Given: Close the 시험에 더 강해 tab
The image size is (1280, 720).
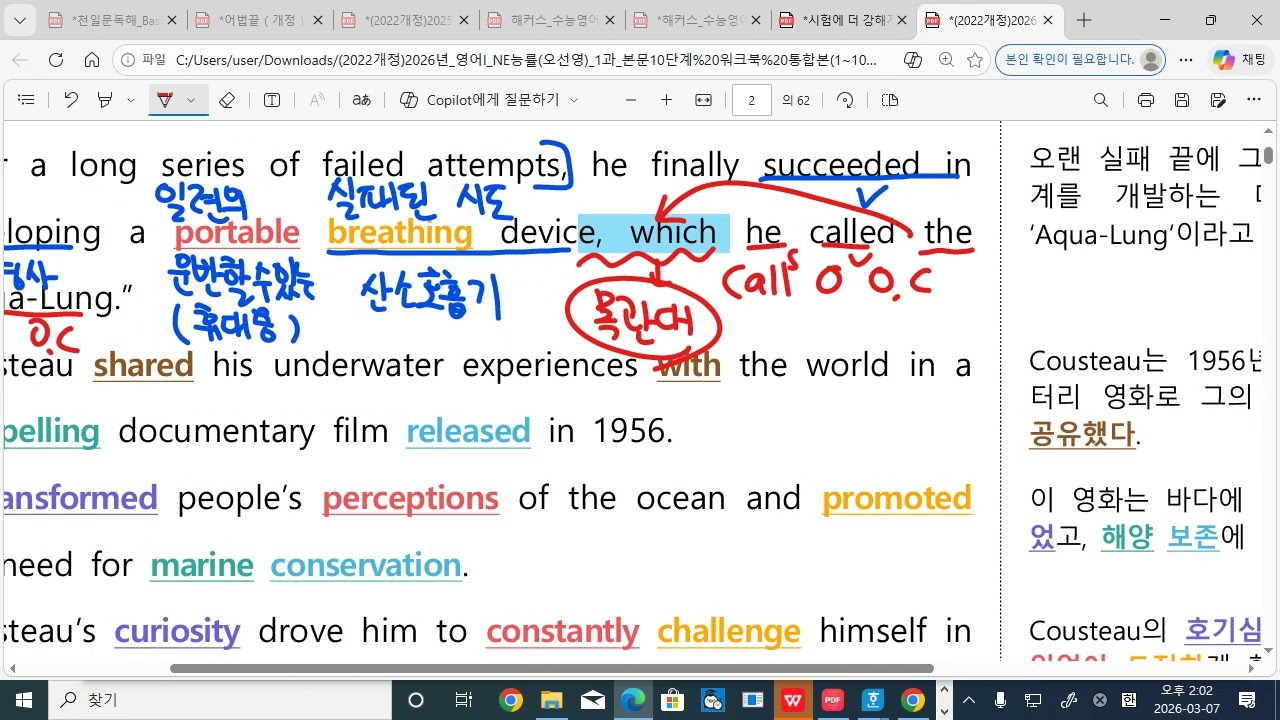Looking at the screenshot, I should pyautogui.click(x=901, y=20).
